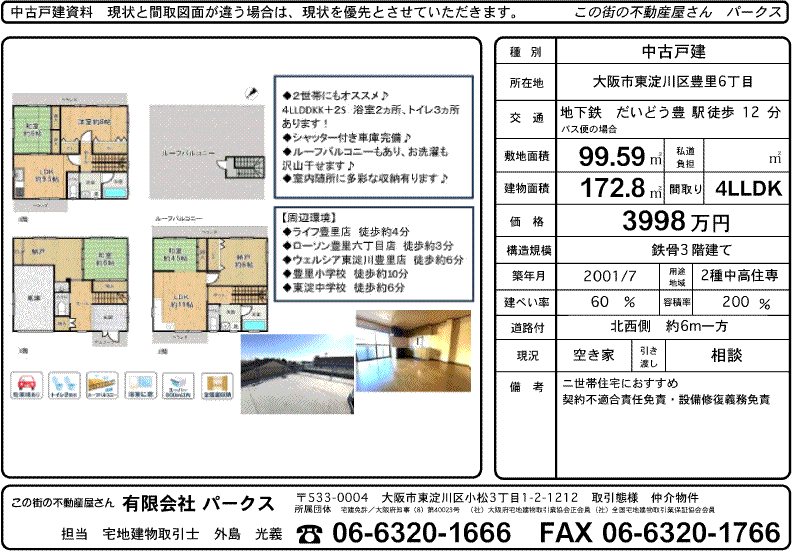Click the all-room storage feature icon

tap(218, 388)
